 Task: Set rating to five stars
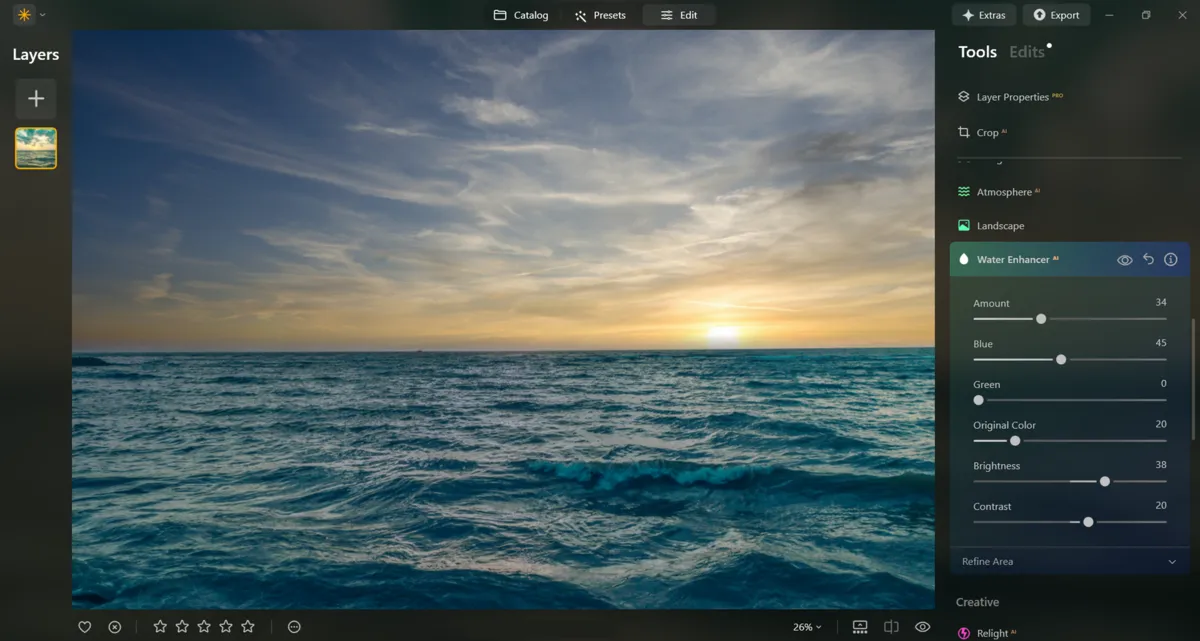248,627
